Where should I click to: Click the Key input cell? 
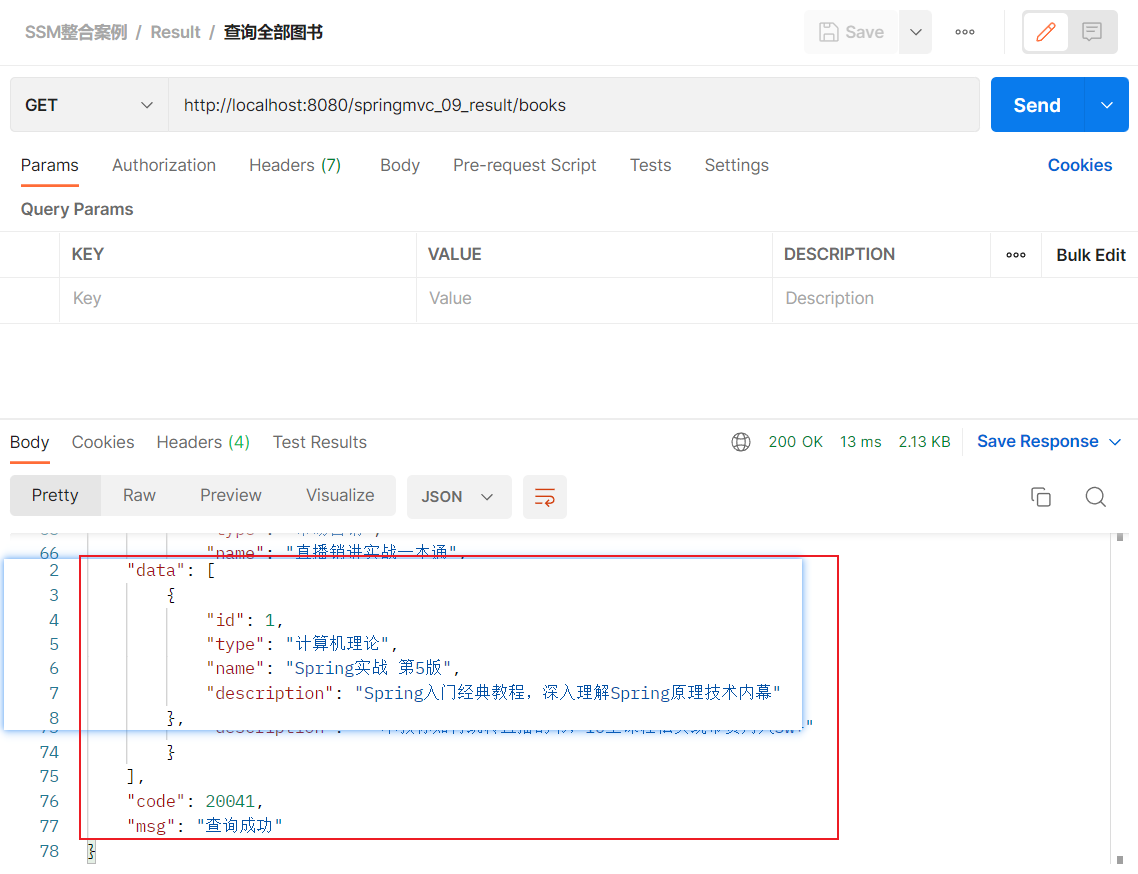click(x=238, y=298)
